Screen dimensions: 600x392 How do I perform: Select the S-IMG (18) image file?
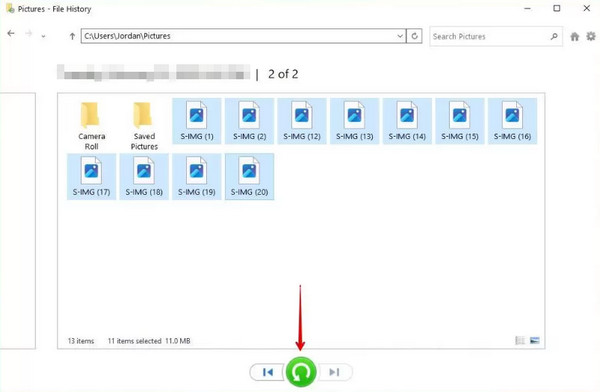point(144,176)
